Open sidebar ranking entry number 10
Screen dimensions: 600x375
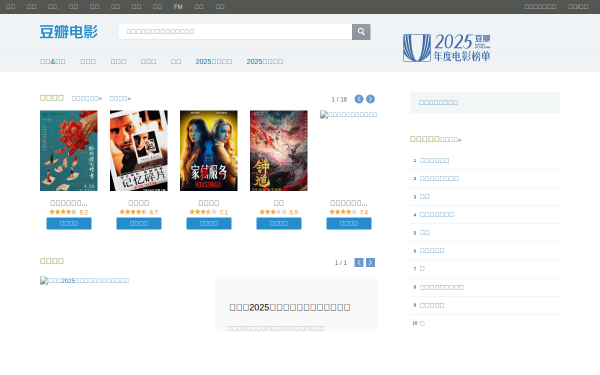tap(422, 323)
